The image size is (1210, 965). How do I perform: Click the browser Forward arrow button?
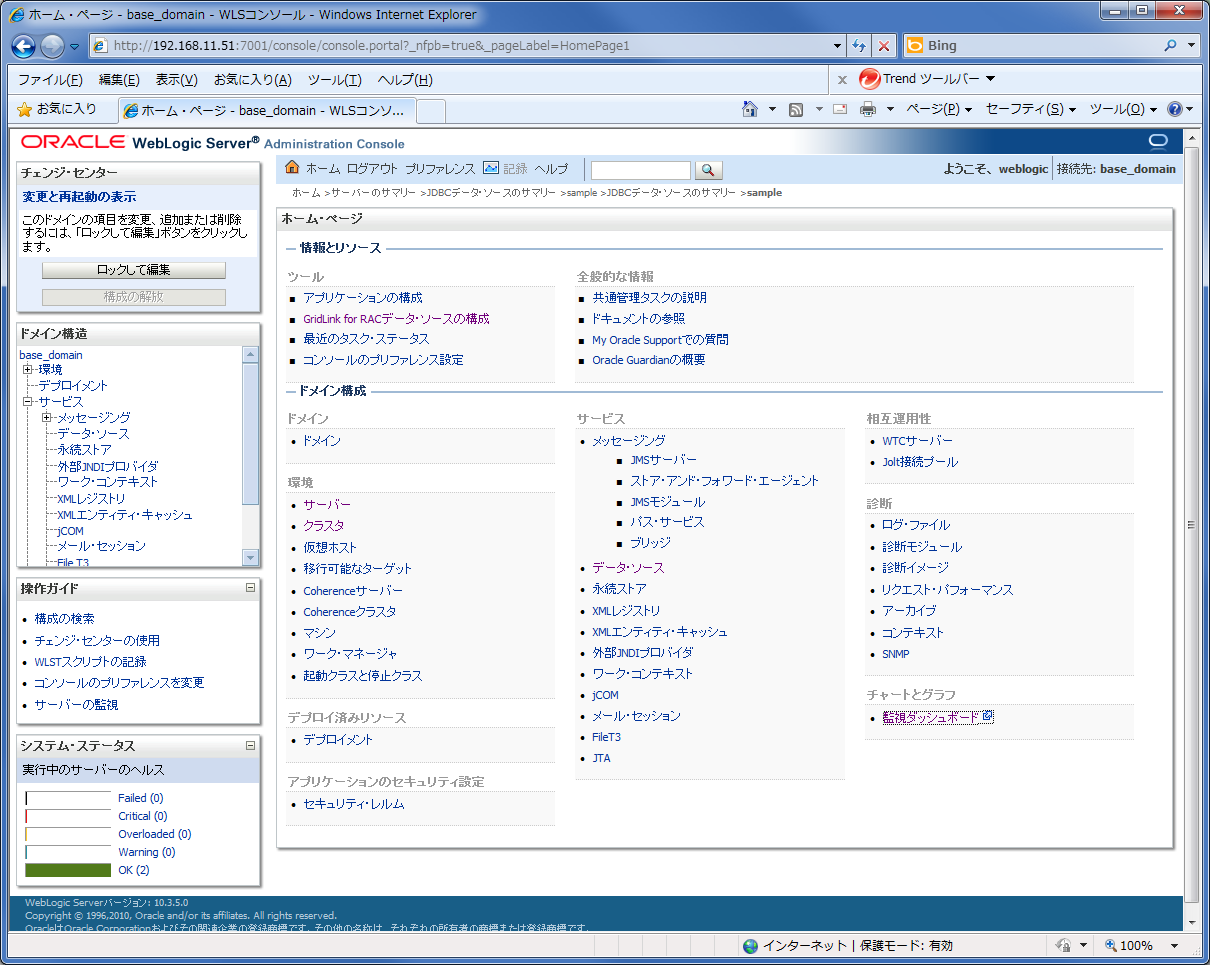click(52, 46)
